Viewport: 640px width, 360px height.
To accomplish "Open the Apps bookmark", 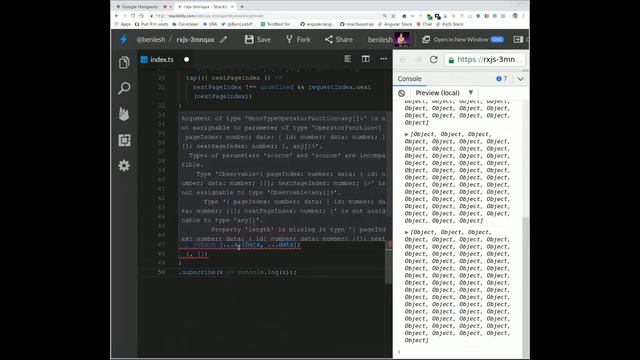I will point(123,24).
